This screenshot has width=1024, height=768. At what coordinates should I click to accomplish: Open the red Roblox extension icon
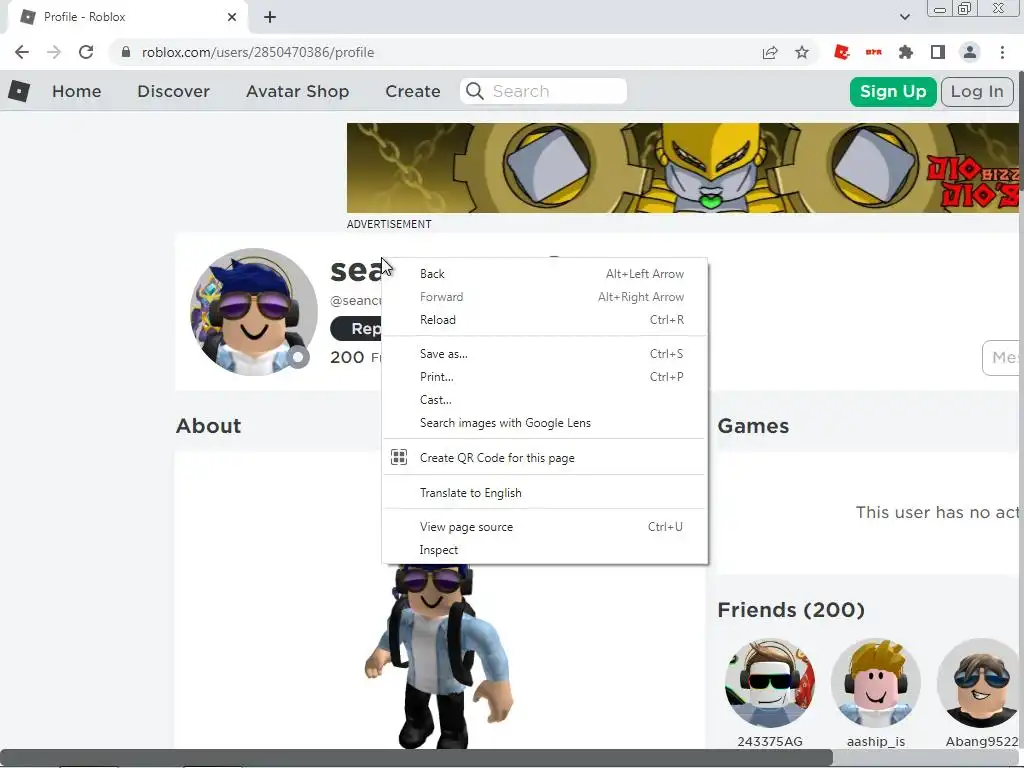[842, 52]
